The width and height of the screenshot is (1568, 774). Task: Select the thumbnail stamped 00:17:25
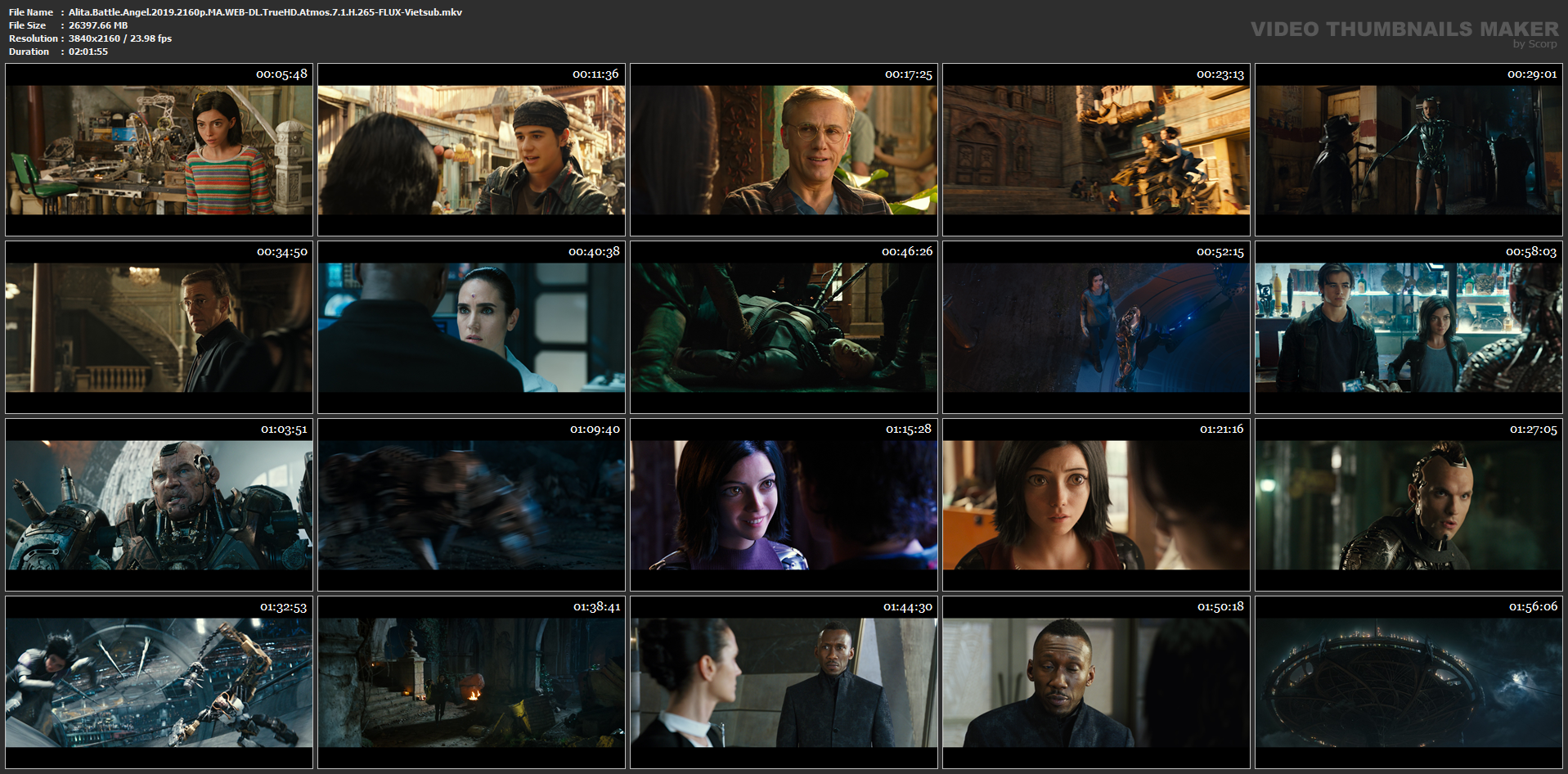(x=784, y=150)
